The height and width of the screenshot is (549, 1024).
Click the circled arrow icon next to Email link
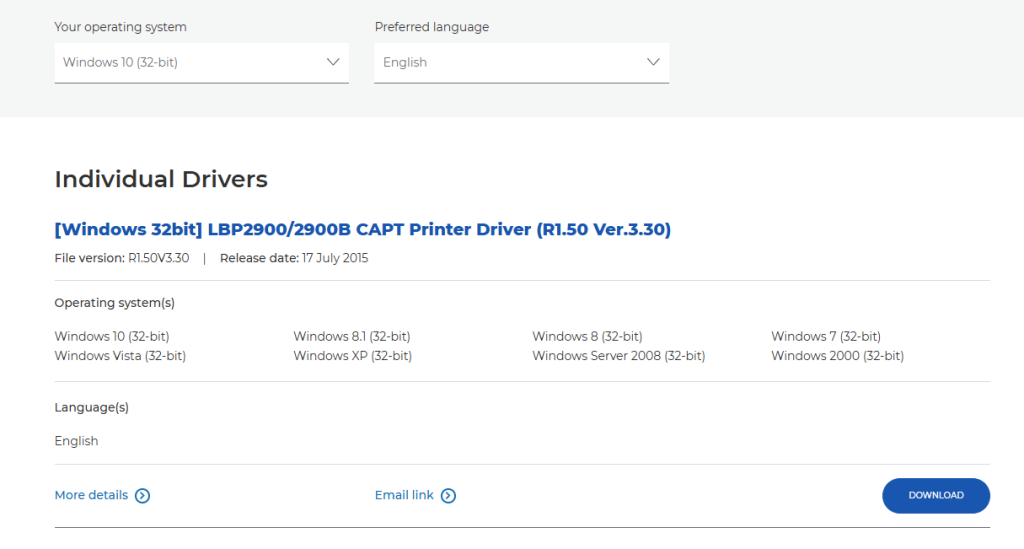coord(448,495)
